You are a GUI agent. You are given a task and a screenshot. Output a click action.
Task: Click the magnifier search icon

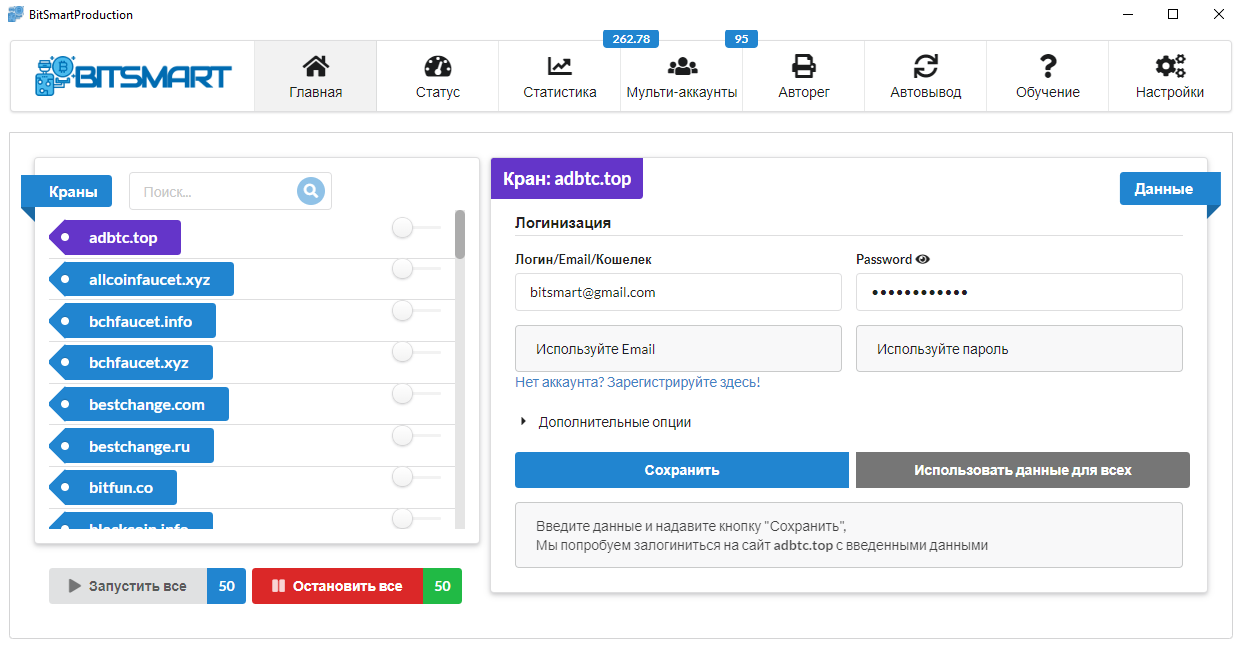tap(311, 191)
